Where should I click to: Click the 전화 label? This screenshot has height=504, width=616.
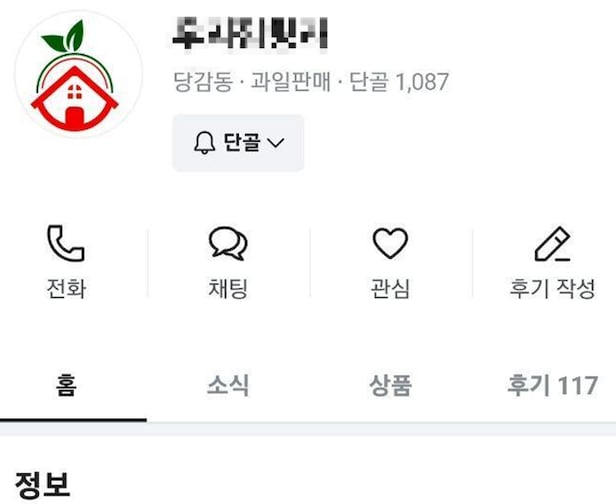pyautogui.click(x=66, y=289)
